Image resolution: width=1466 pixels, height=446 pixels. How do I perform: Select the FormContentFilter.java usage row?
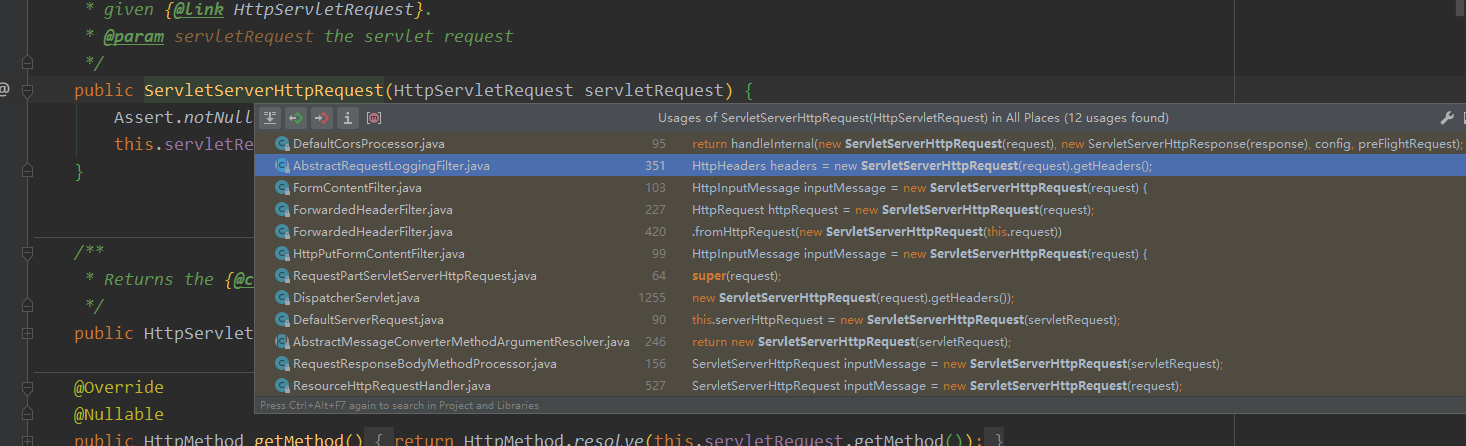356,188
